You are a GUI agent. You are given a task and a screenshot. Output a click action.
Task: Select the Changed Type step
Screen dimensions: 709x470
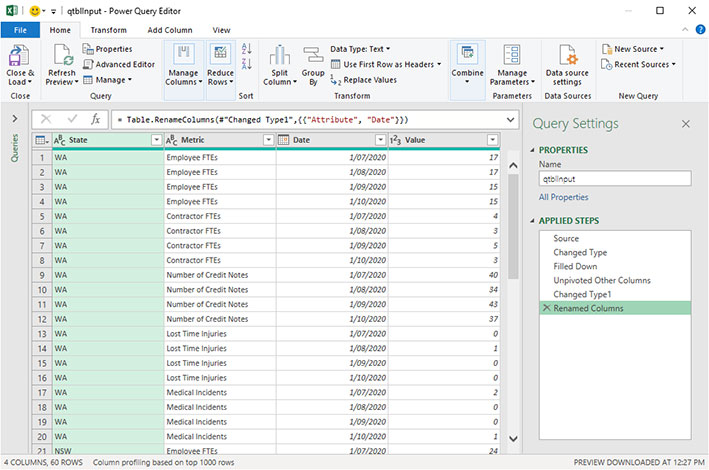[x=615, y=252]
